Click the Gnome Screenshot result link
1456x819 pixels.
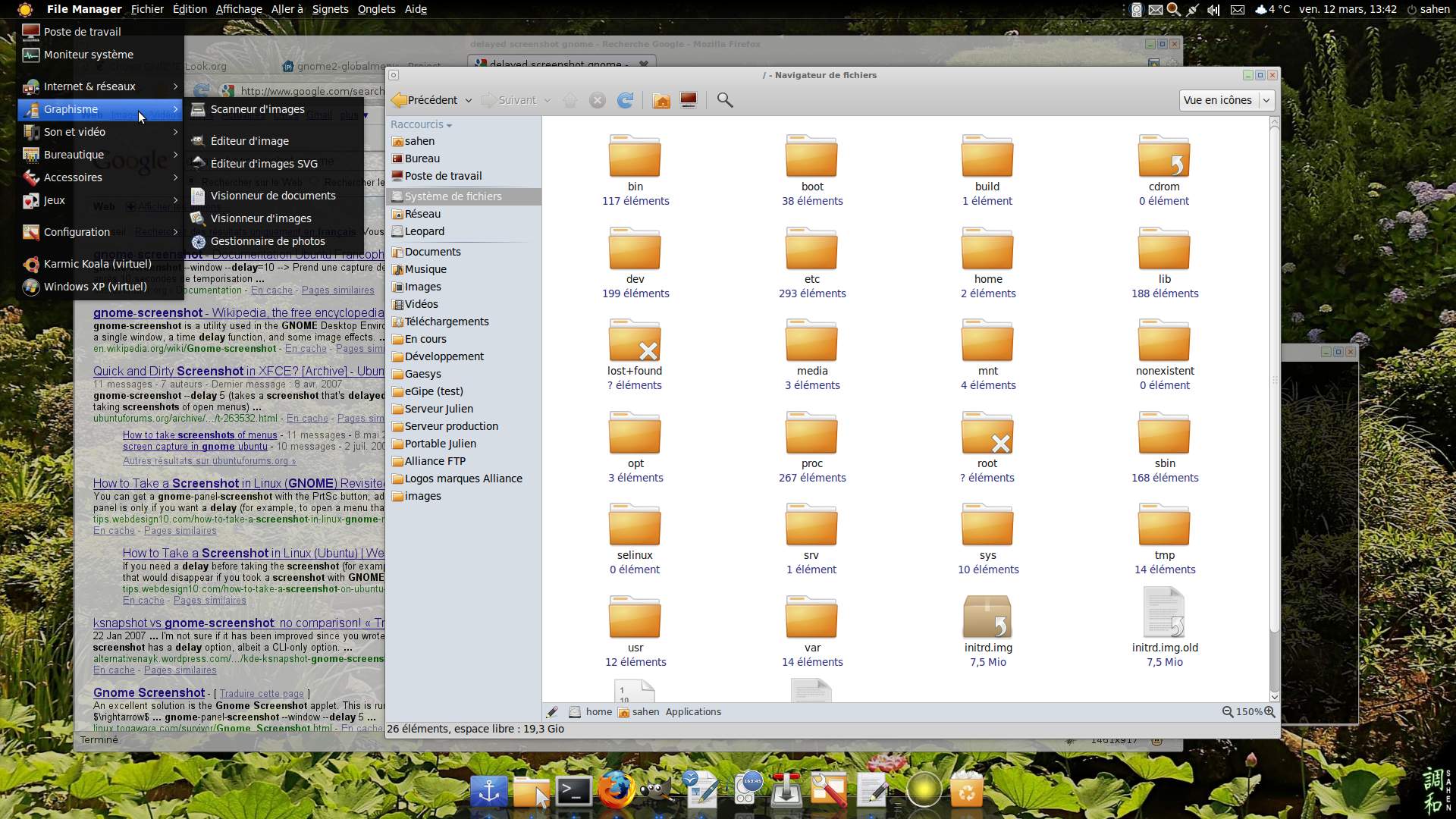tap(149, 692)
